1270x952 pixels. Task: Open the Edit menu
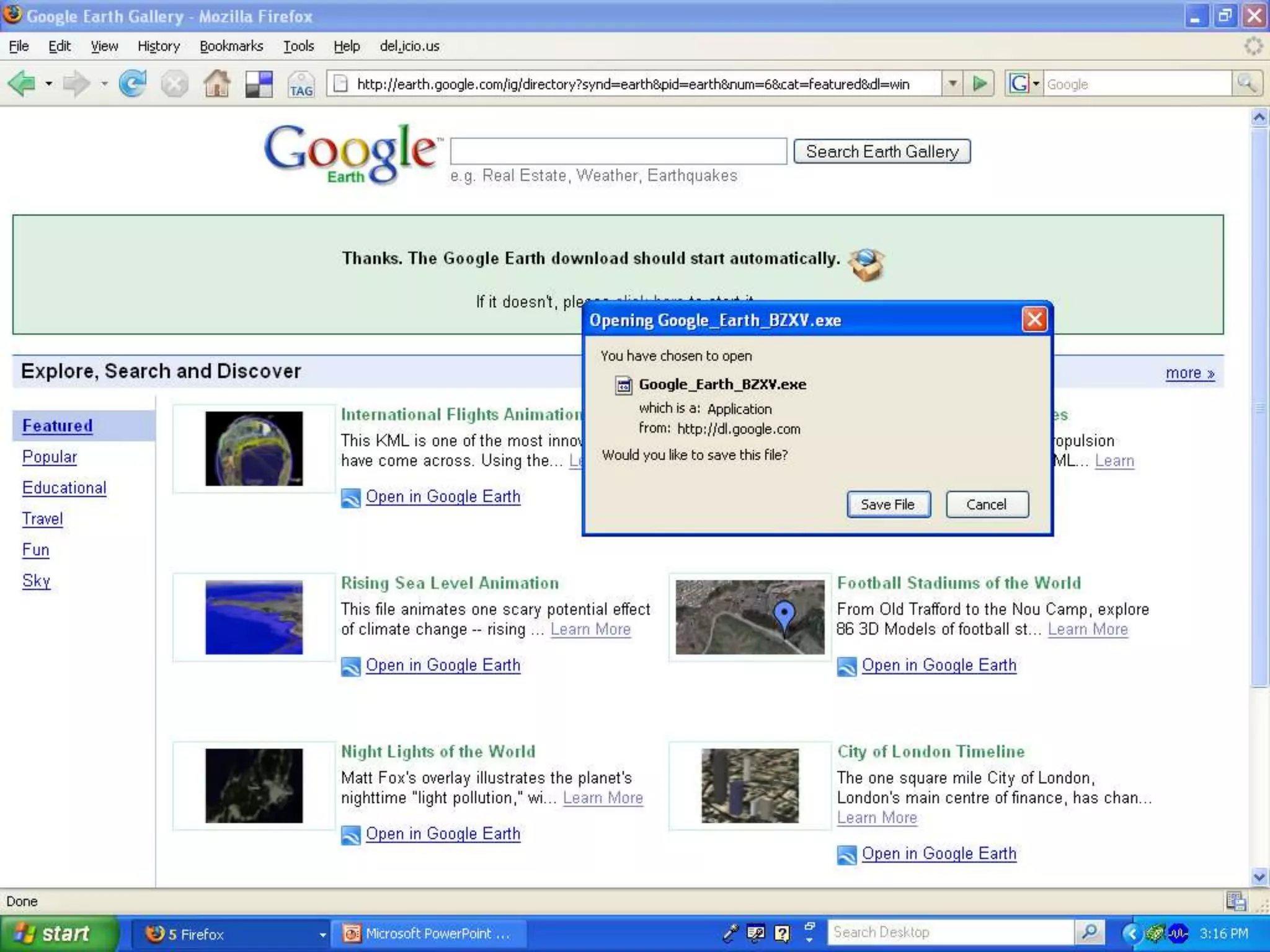(x=60, y=46)
